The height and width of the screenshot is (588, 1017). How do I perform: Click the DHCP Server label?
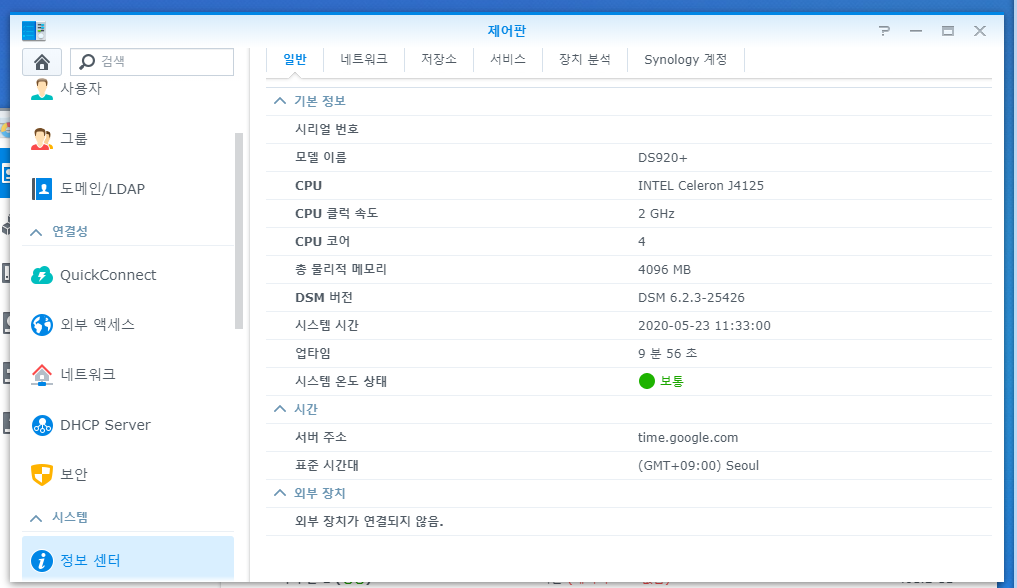click(x=106, y=425)
